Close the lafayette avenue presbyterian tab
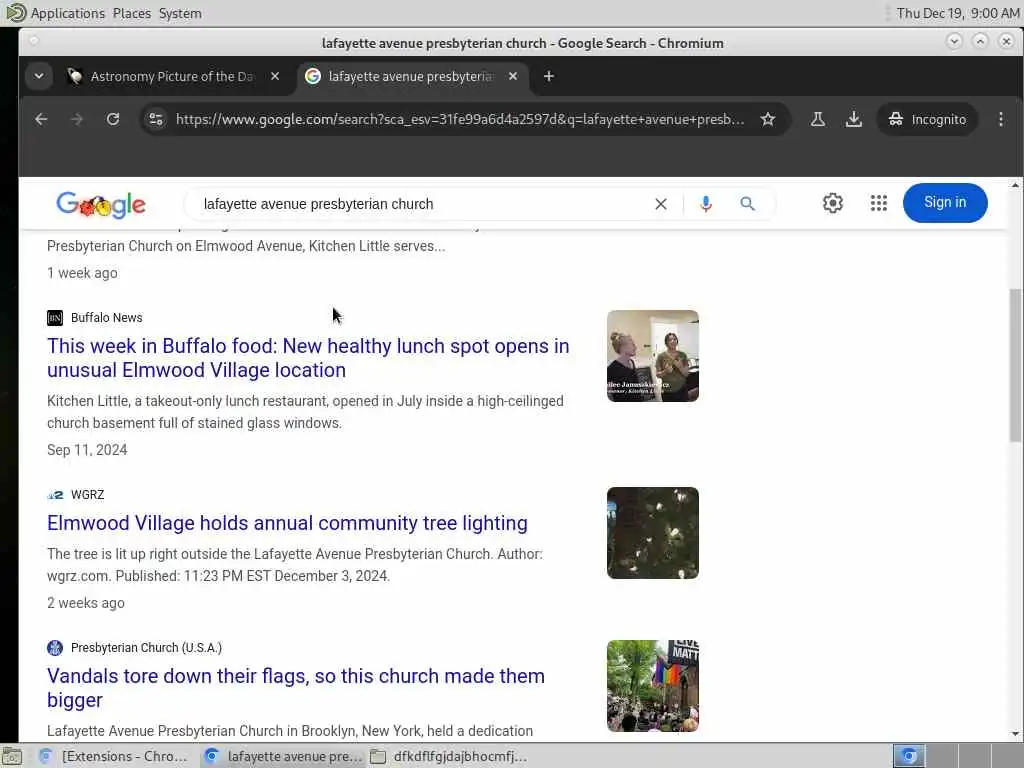The height and width of the screenshot is (768, 1024). point(513,76)
